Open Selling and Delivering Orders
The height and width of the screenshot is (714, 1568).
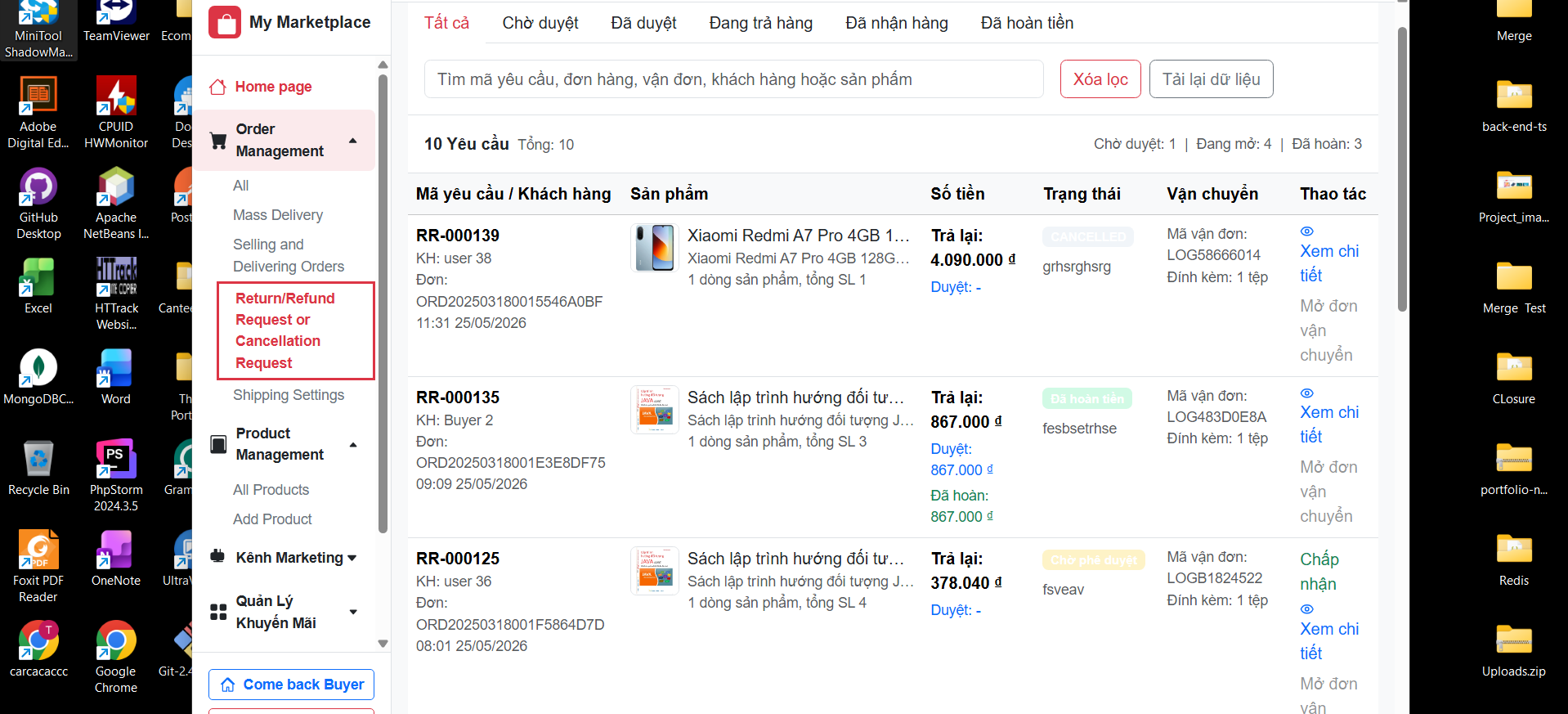click(289, 255)
